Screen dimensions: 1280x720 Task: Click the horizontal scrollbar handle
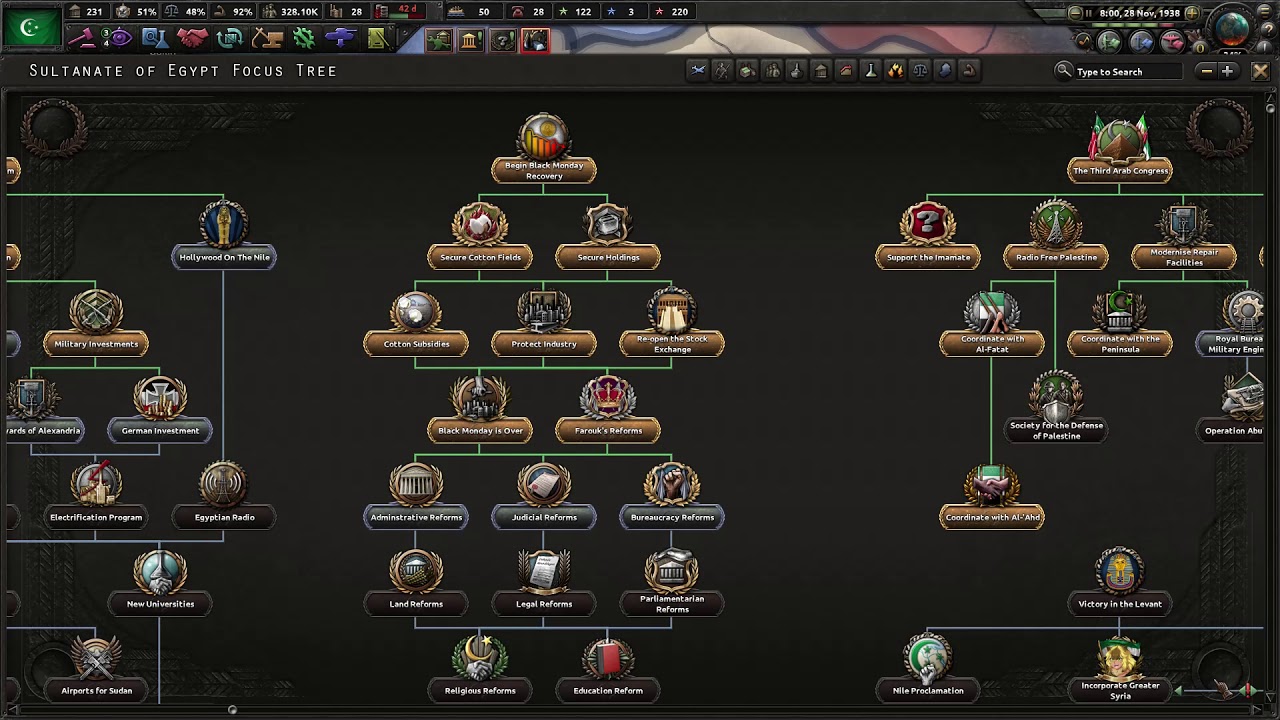[232, 710]
